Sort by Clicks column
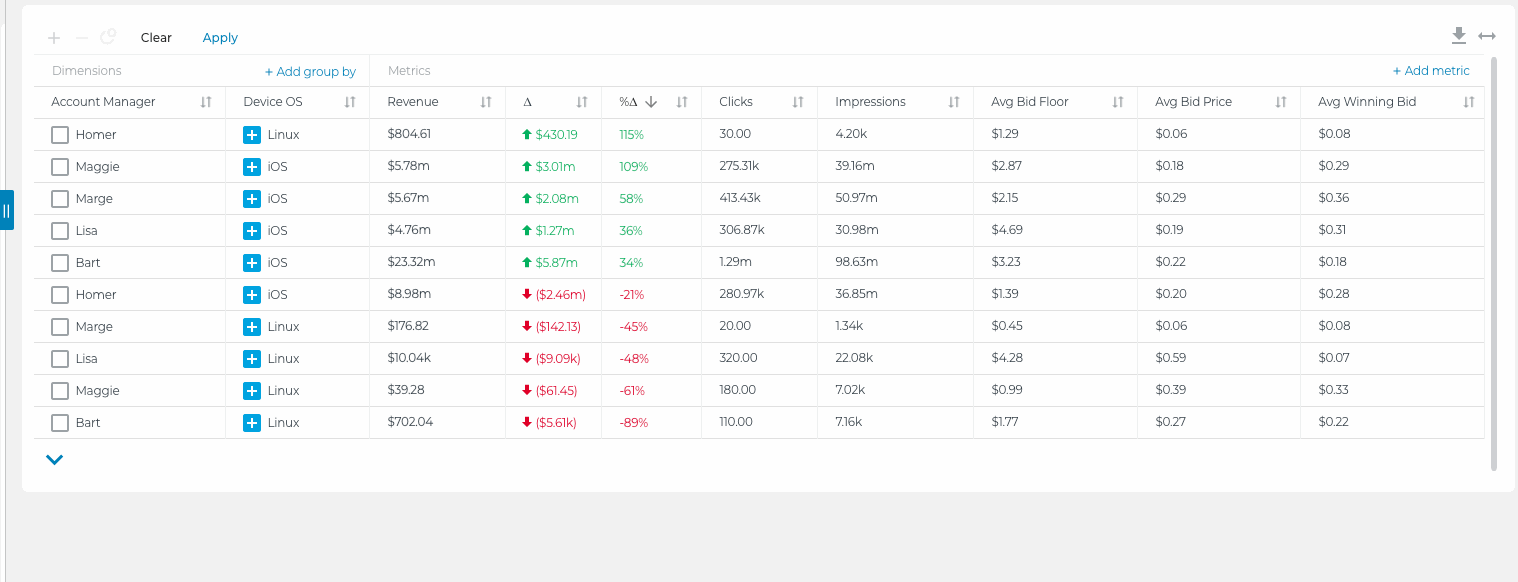Screen dimensions: 1518x582 click(x=798, y=102)
